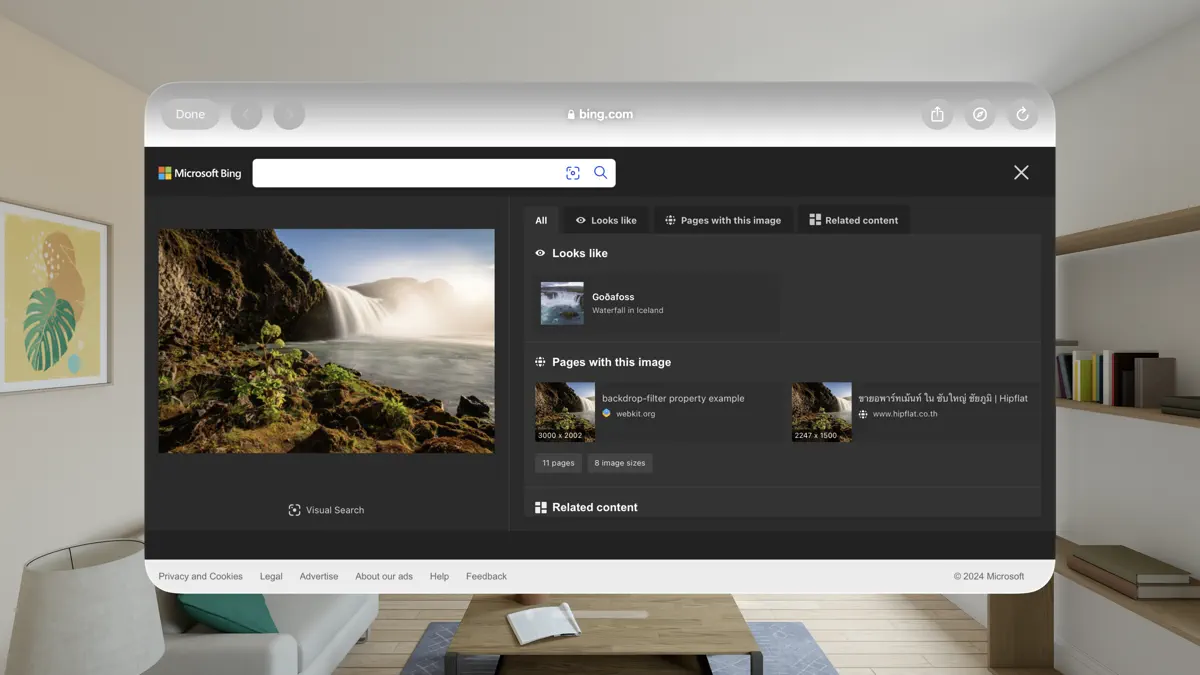
Task: Tap the Done button
Action: 190,114
